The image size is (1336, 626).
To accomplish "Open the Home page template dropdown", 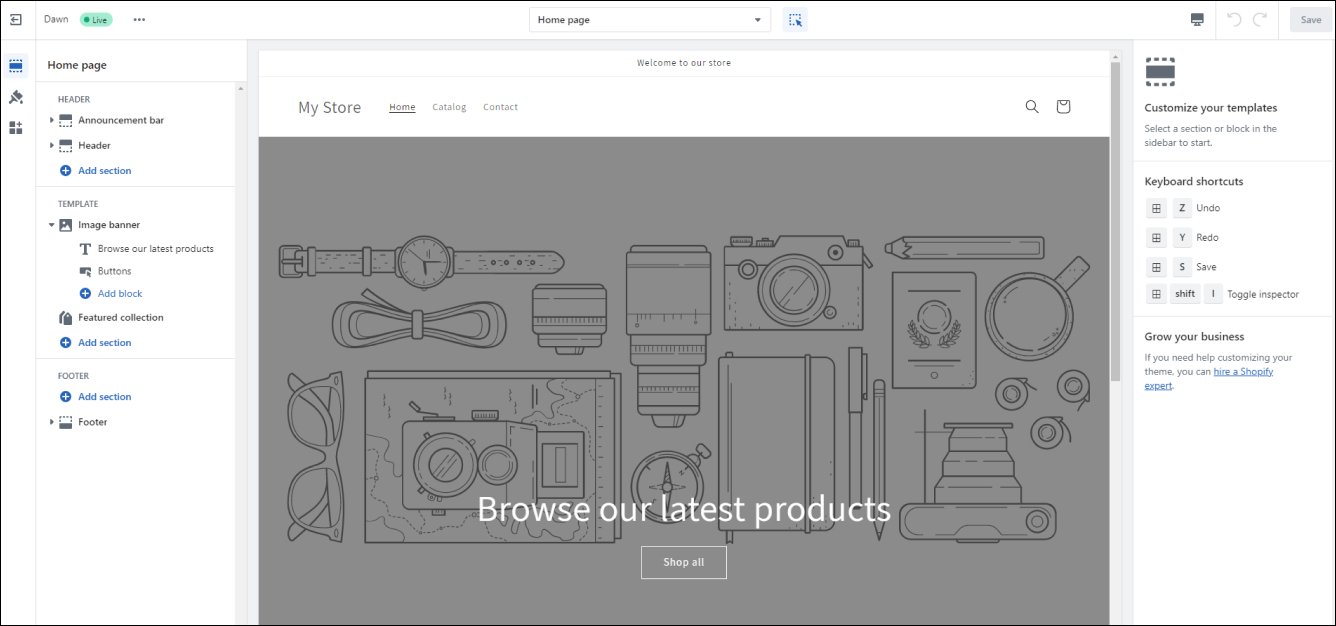I will coord(650,20).
